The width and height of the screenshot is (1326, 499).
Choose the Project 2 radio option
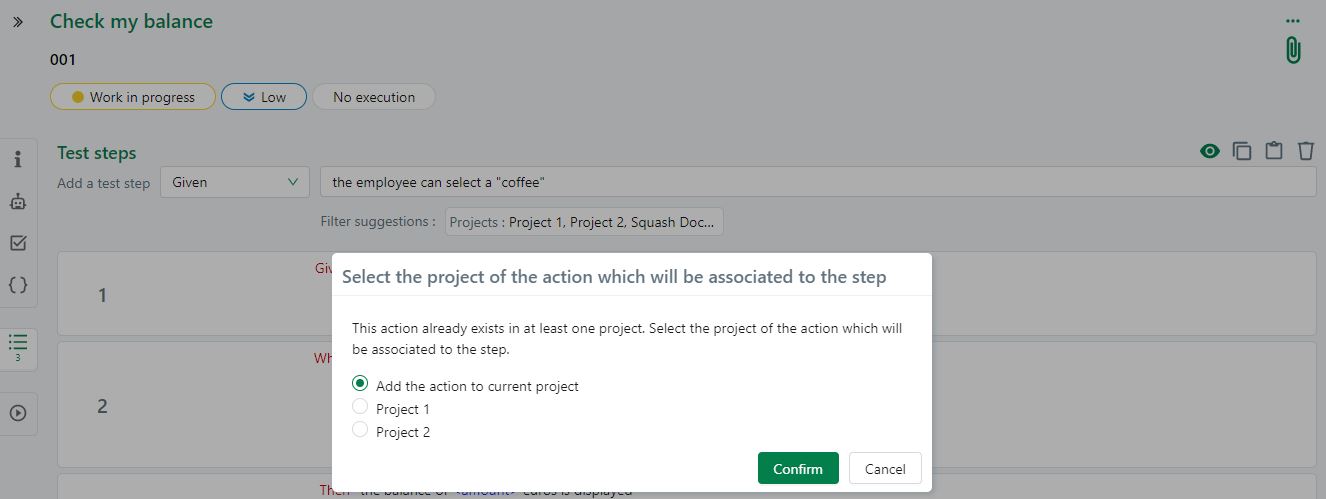coord(361,430)
